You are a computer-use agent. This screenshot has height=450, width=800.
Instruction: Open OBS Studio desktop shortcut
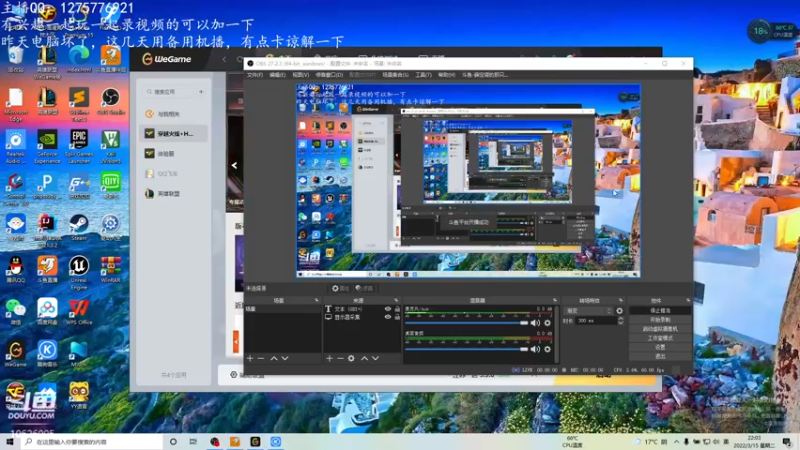[110, 102]
